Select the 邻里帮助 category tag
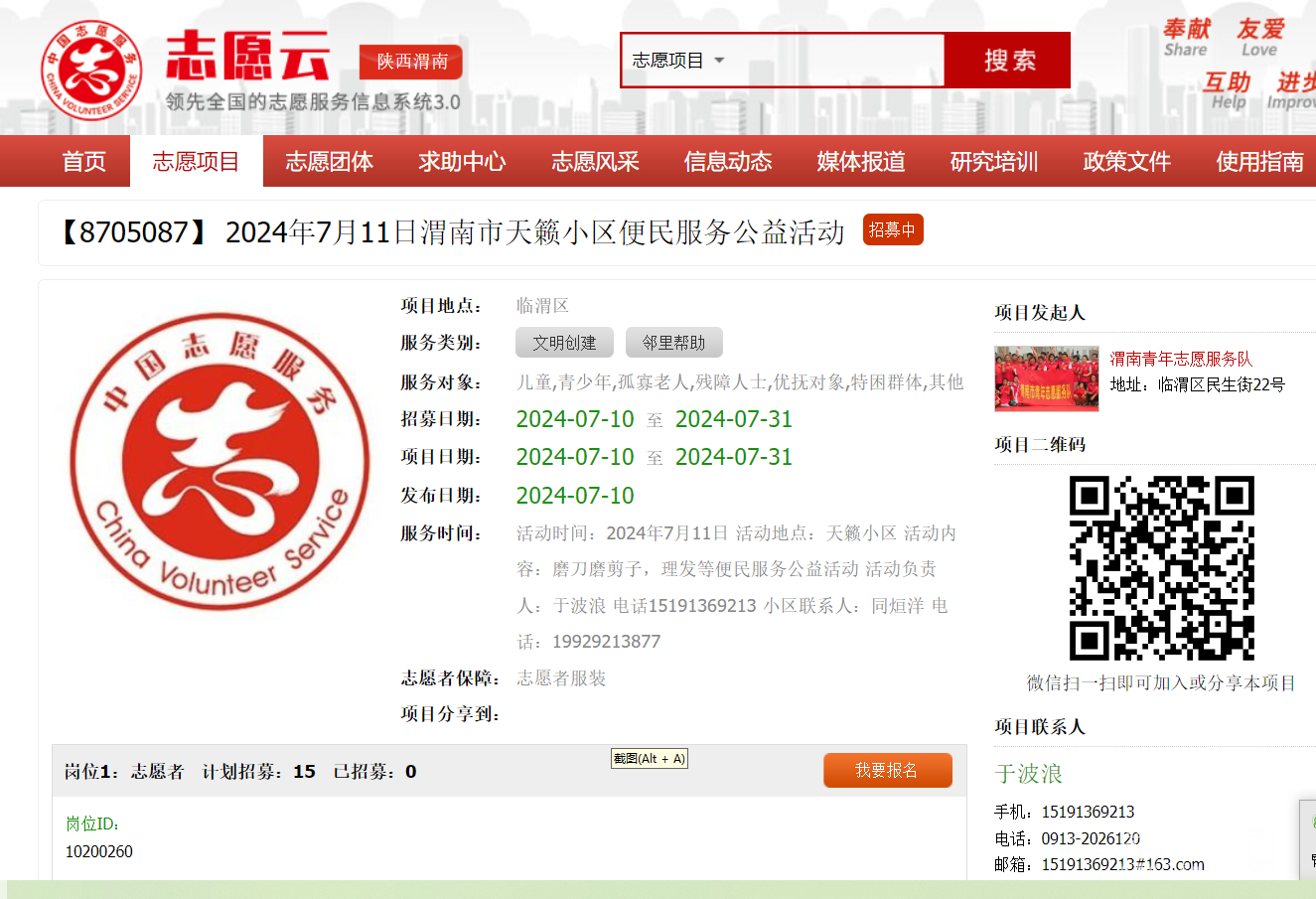 (x=673, y=343)
